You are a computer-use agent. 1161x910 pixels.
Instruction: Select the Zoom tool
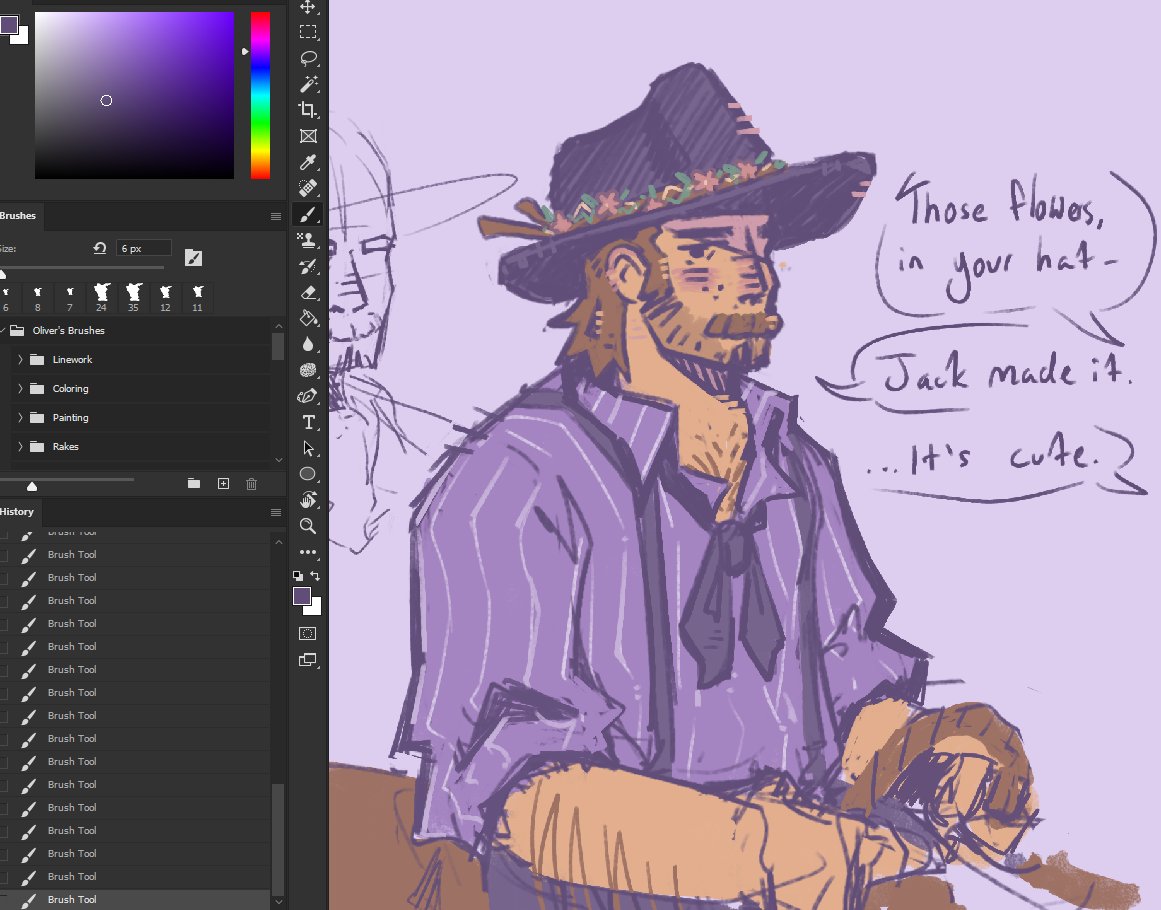(309, 526)
